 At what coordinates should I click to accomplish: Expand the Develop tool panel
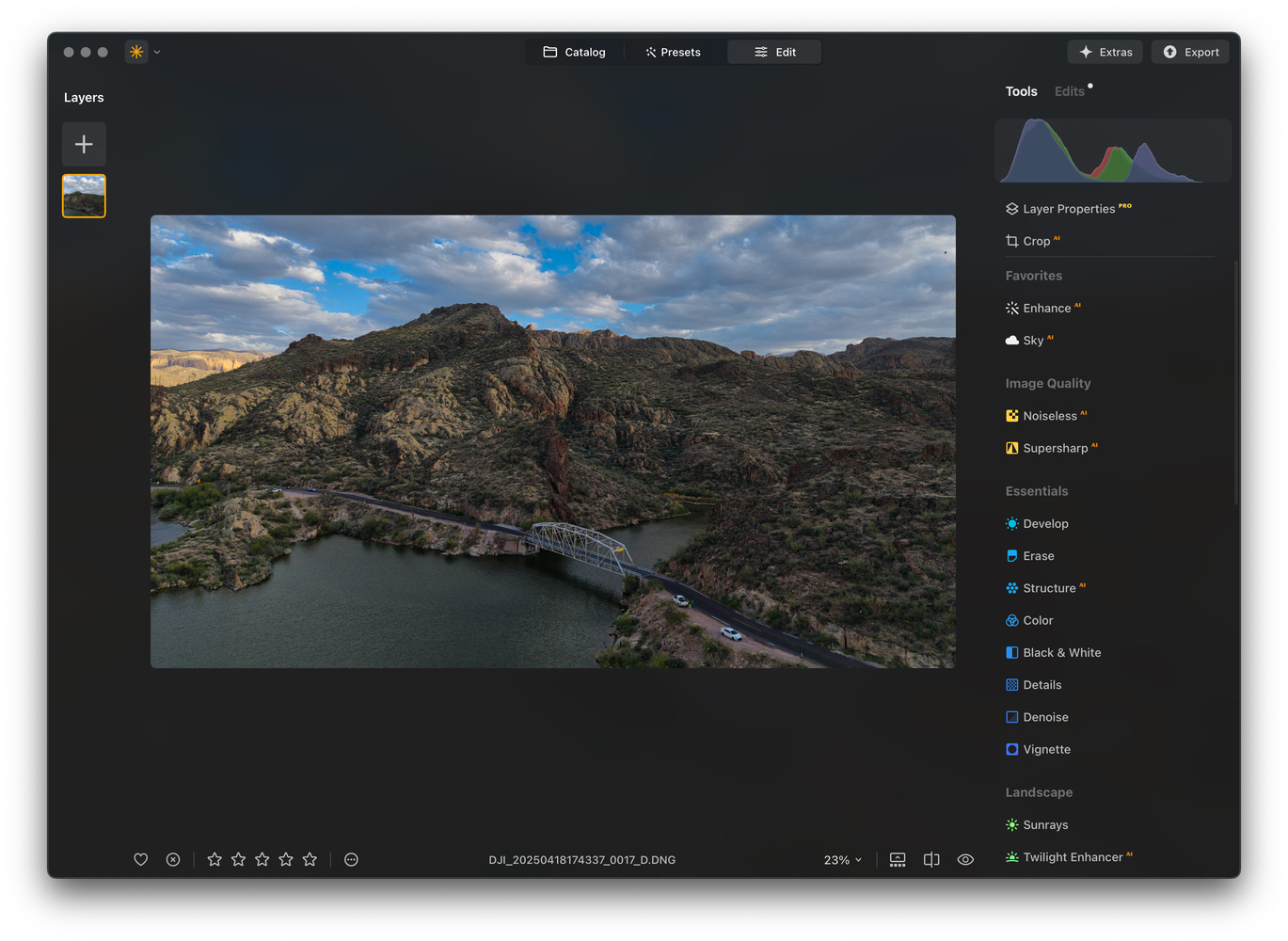point(1044,524)
